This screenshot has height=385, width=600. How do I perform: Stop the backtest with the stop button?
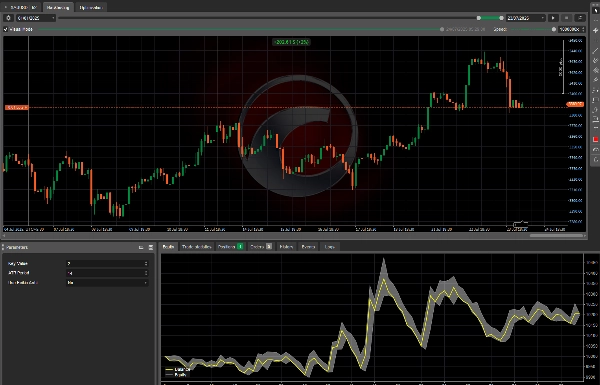(x=567, y=18)
